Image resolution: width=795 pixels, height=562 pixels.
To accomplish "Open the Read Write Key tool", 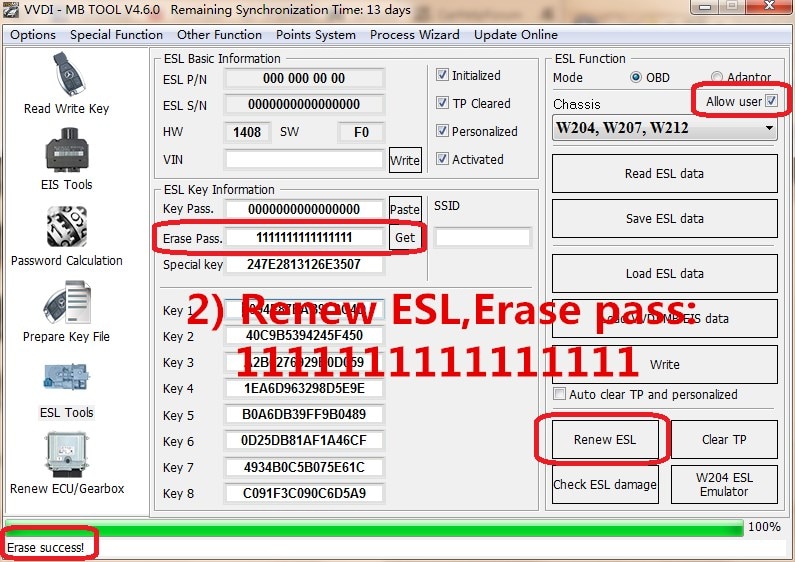I will point(66,83).
